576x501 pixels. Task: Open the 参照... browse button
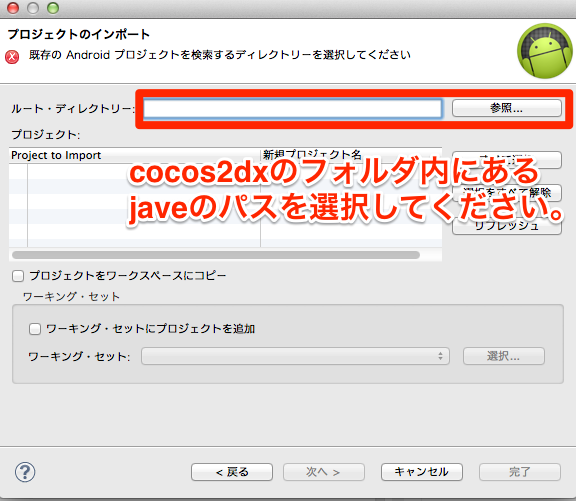click(x=507, y=108)
